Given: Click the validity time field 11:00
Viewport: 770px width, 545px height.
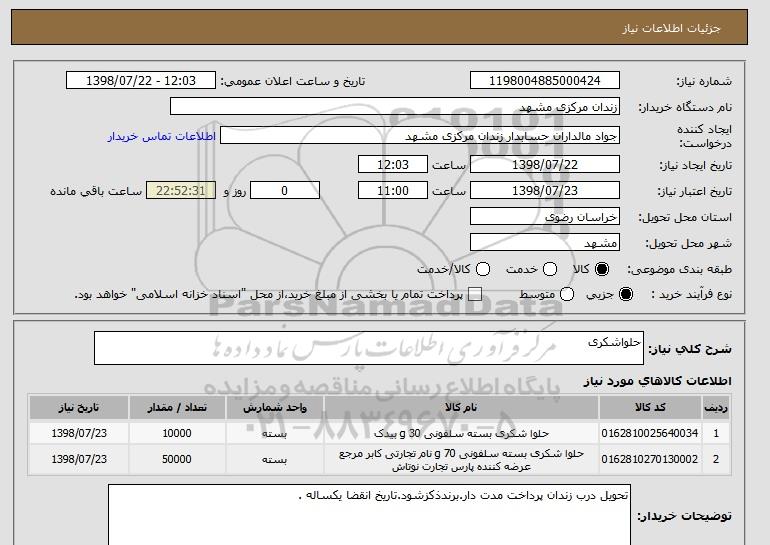Looking at the screenshot, I should 393,191.
